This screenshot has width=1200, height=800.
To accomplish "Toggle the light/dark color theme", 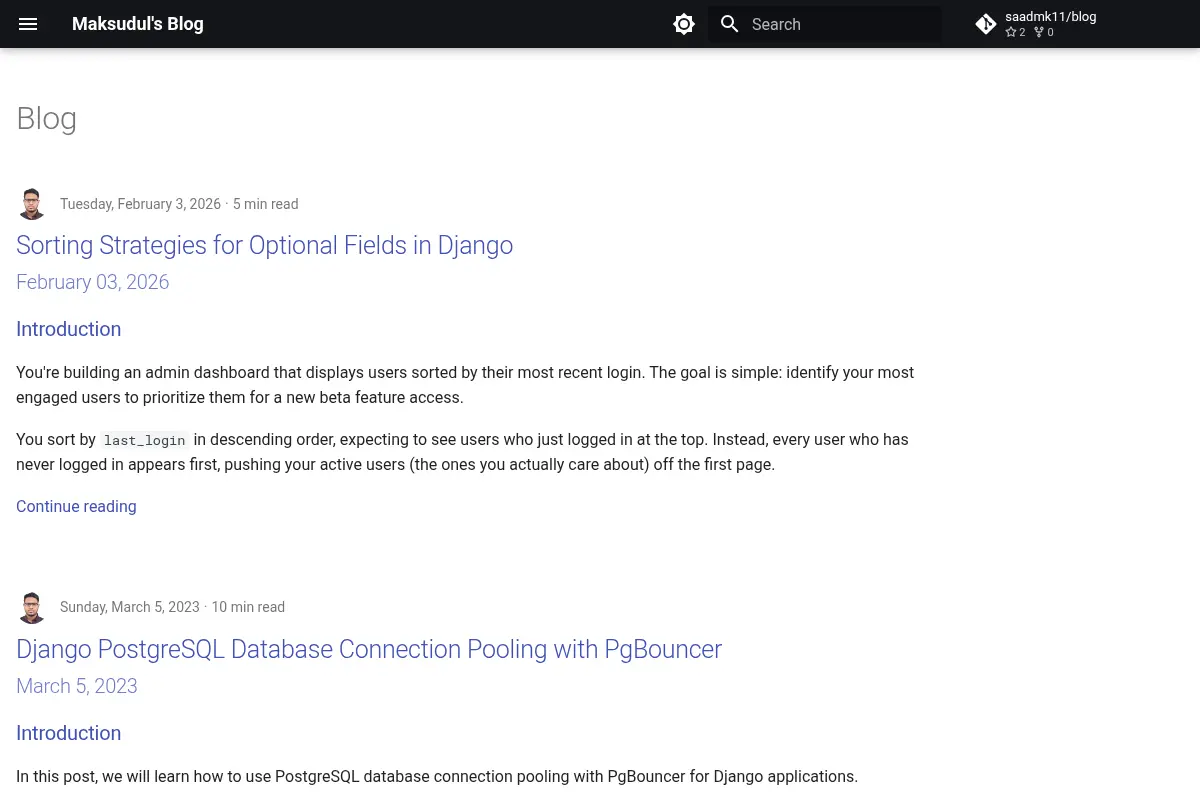I will tap(684, 24).
